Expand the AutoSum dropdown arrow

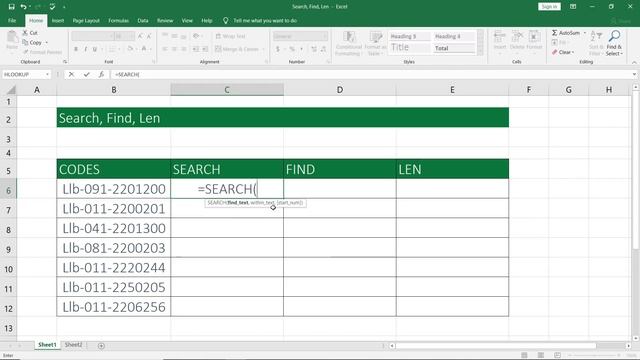pyautogui.click(x=584, y=33)
